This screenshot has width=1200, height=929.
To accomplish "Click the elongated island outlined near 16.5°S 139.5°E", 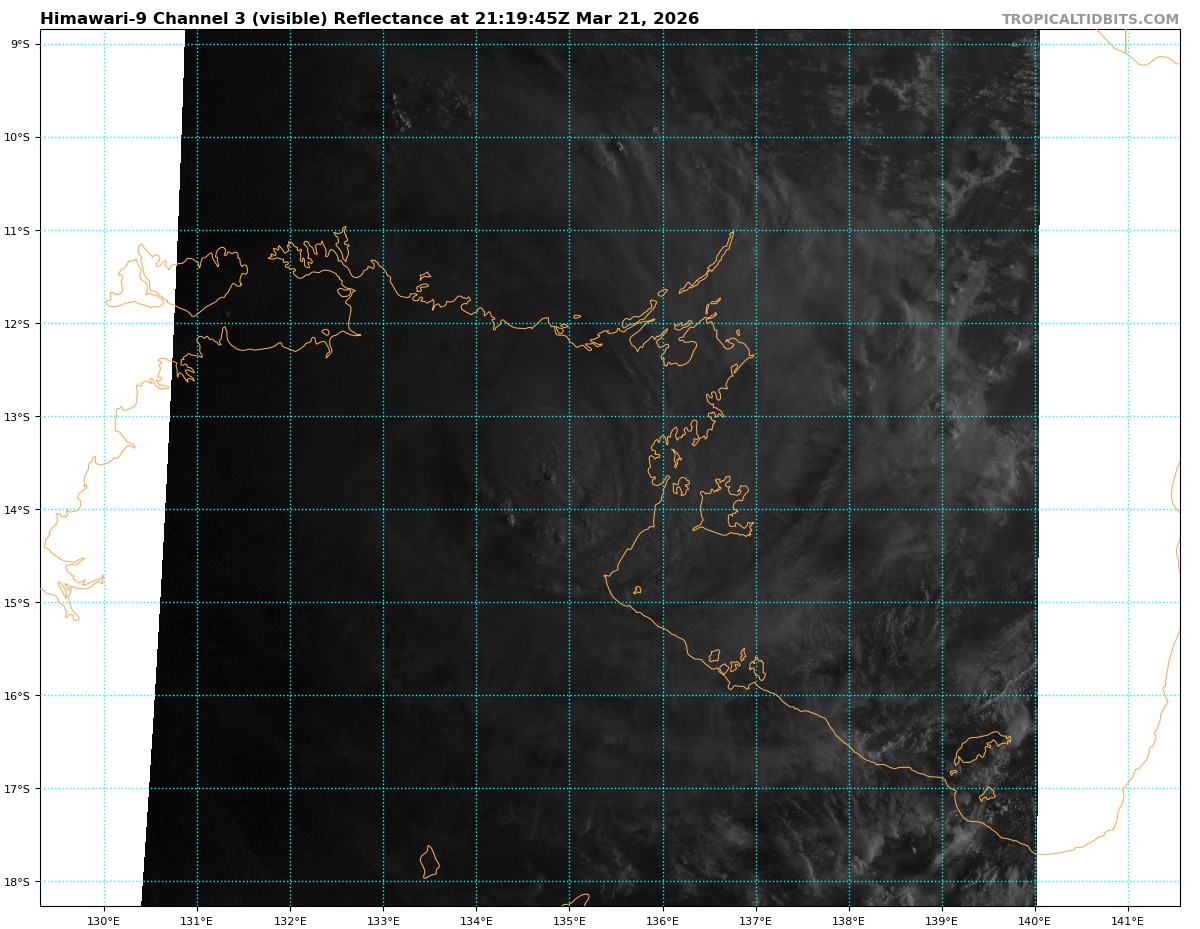I will click(x=982, y=748).
